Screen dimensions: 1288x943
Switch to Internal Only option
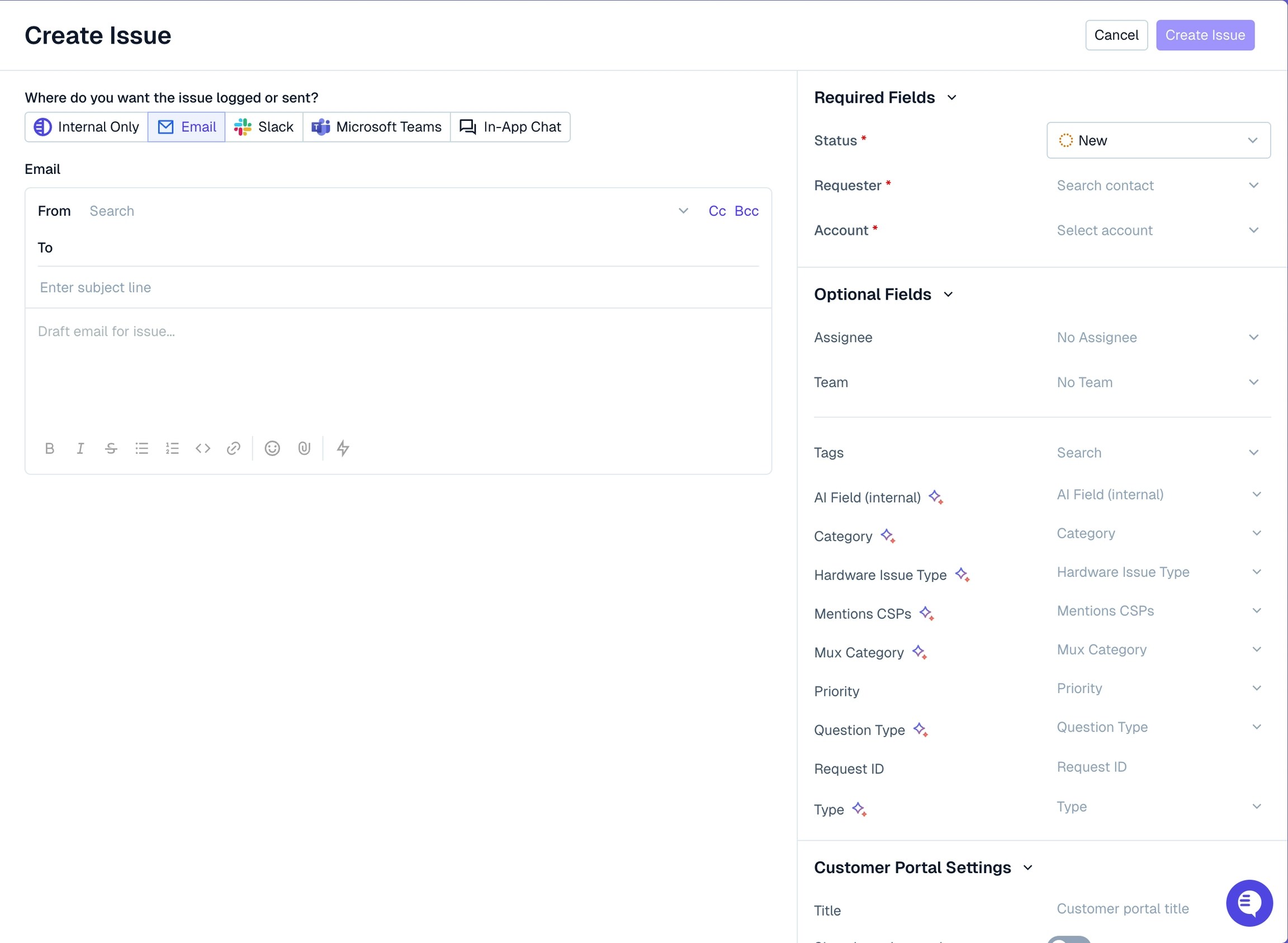(87, 127)
